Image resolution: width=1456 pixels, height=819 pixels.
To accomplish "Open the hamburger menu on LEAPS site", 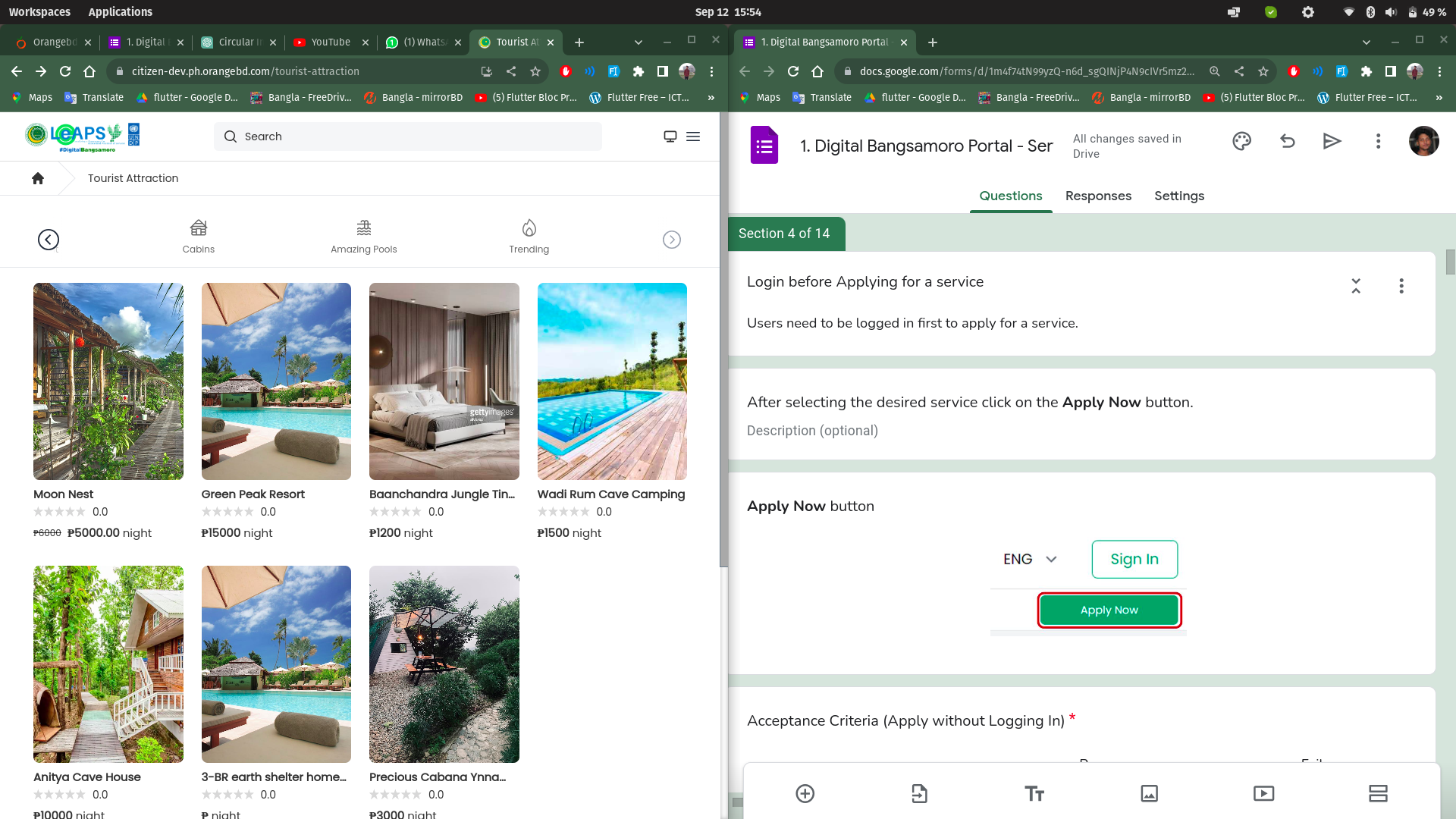I will click(693, 136).
